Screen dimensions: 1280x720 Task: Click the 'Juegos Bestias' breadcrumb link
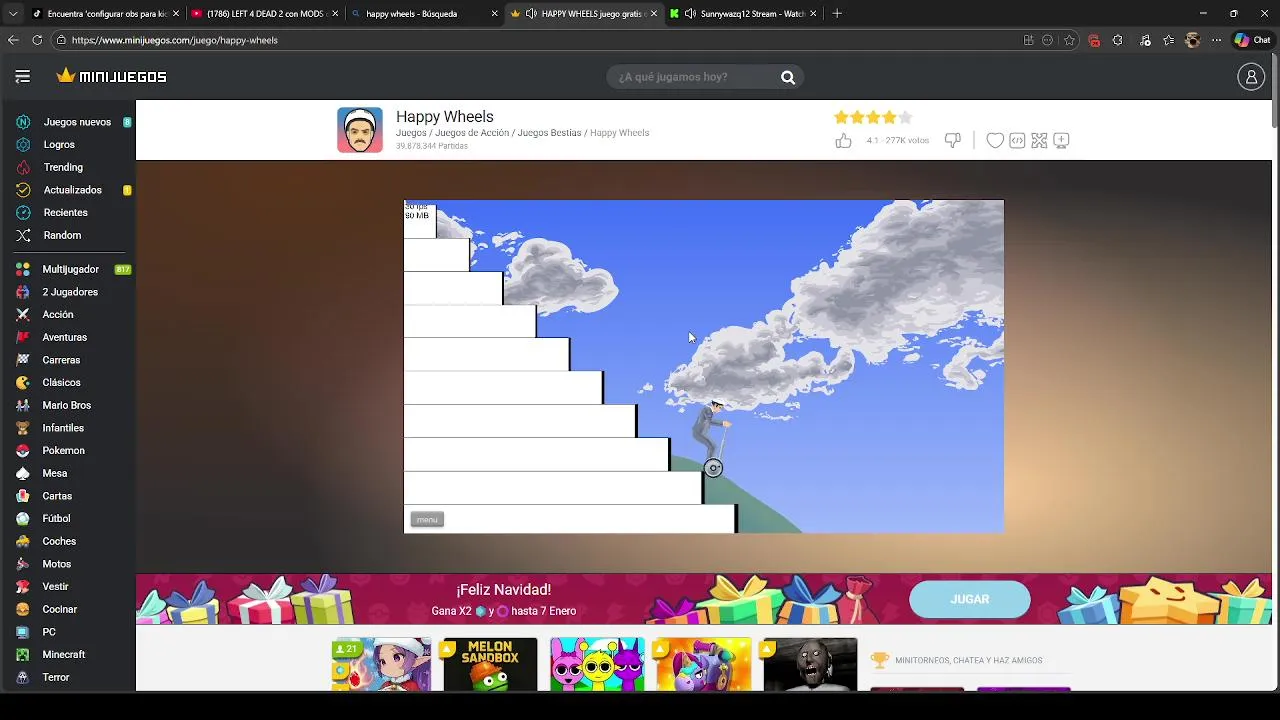549,133
